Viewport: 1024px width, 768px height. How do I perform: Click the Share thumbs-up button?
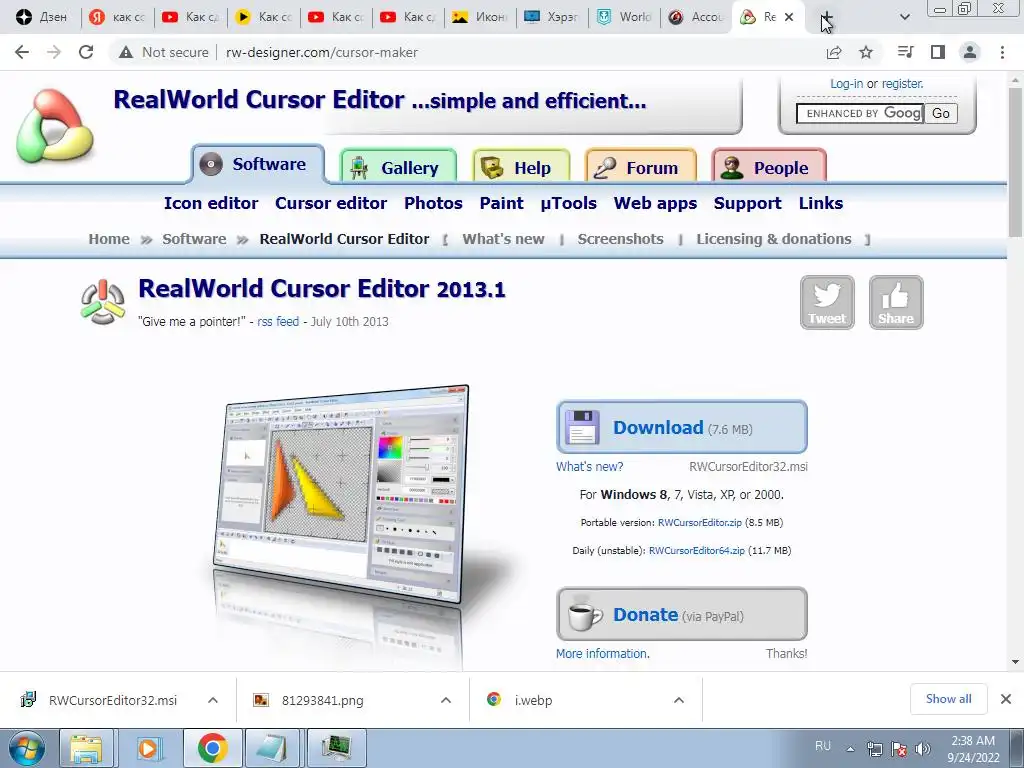click(x=896, y=302)
